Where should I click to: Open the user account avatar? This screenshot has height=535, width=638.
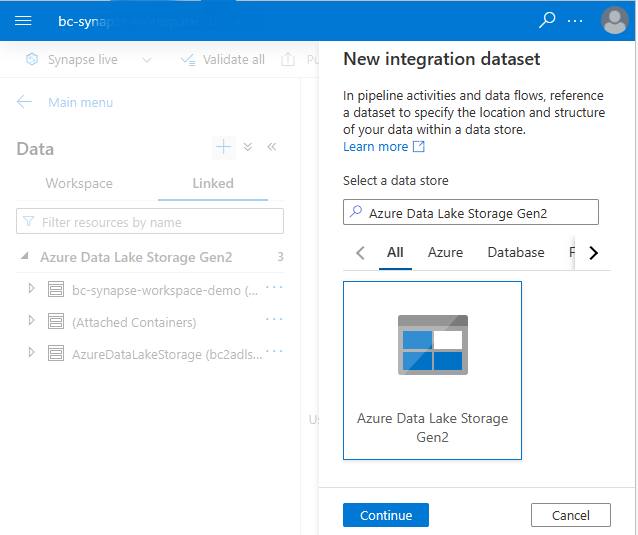click(x=615, y=20)
